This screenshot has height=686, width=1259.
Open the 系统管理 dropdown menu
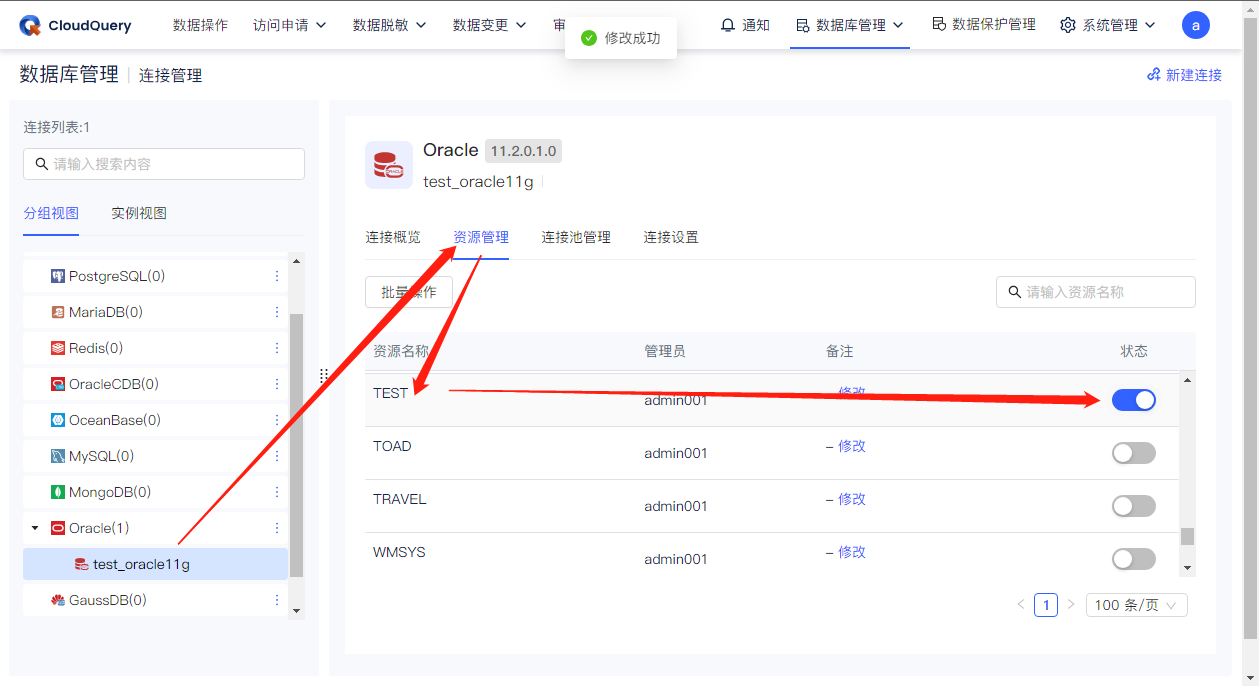pyautogui.click(x=1108, y=25)
